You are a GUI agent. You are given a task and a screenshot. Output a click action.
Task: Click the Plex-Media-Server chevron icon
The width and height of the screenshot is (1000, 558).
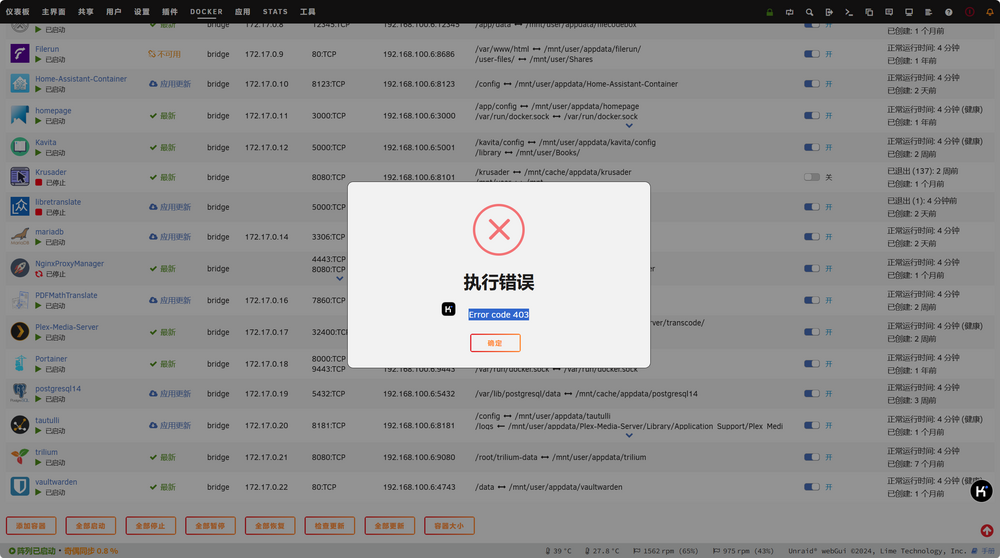click(x=20, y=332)
